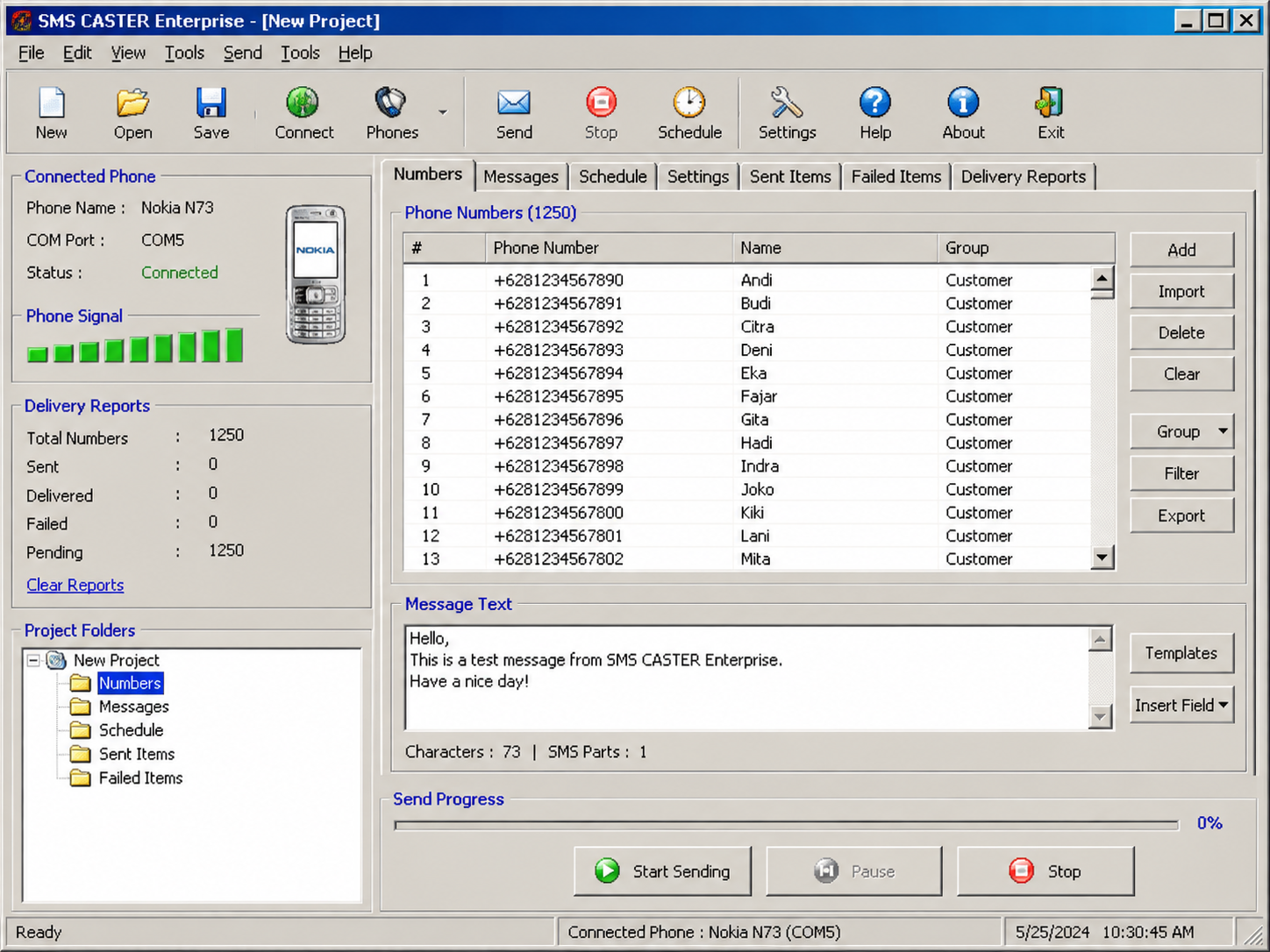Click the Help question-mark toolbar icon
This screenshot has height=952, width=1270.
pos(874,113)
